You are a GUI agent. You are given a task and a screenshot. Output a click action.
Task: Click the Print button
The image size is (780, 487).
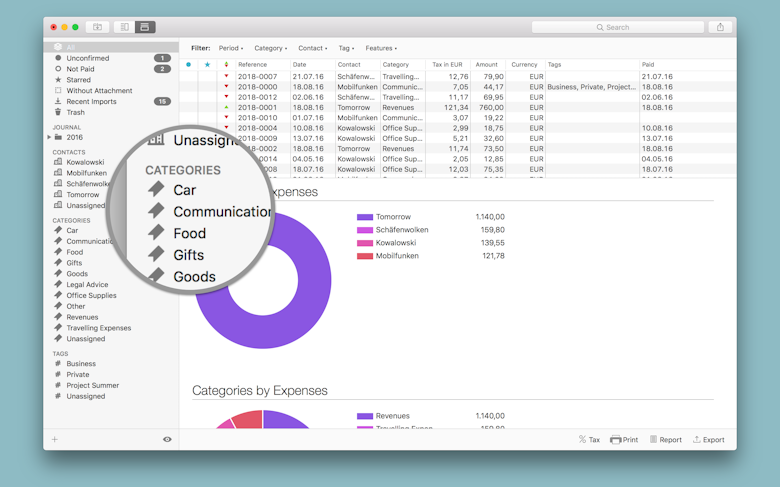[x=624, y=440]
